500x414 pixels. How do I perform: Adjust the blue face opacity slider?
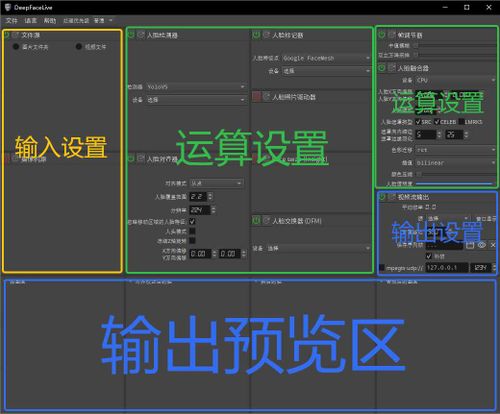click(x=456, y=183)
